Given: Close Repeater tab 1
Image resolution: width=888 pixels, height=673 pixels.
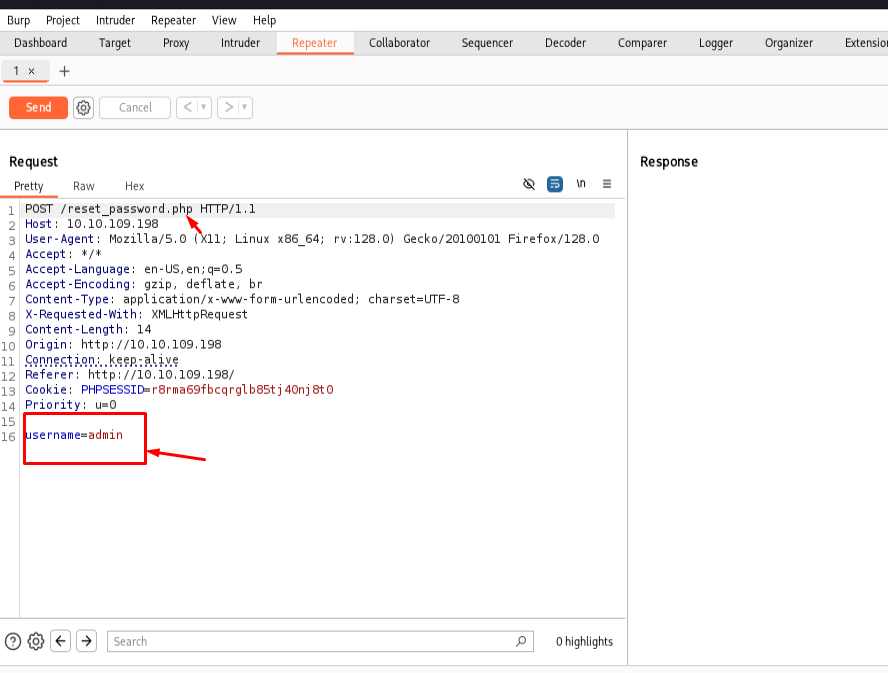Looking at the screenshot, I should point(32,71).
